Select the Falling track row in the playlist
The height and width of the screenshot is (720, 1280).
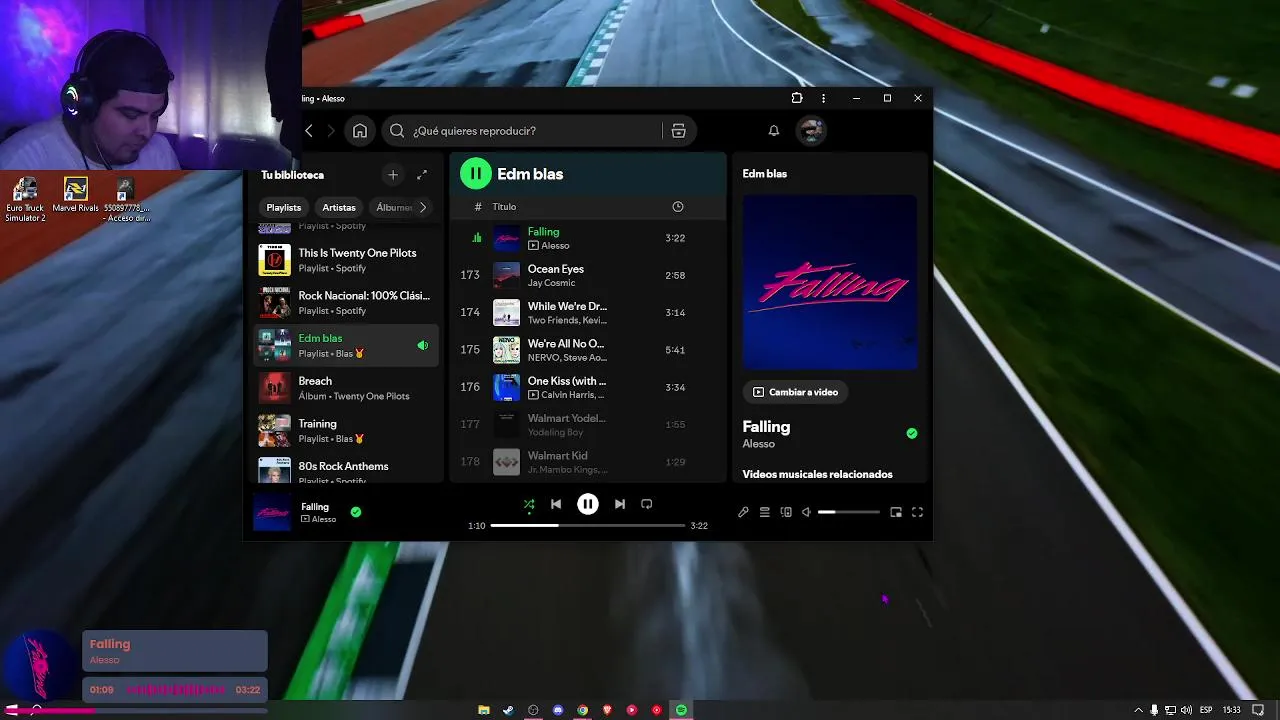click(588, 238)
